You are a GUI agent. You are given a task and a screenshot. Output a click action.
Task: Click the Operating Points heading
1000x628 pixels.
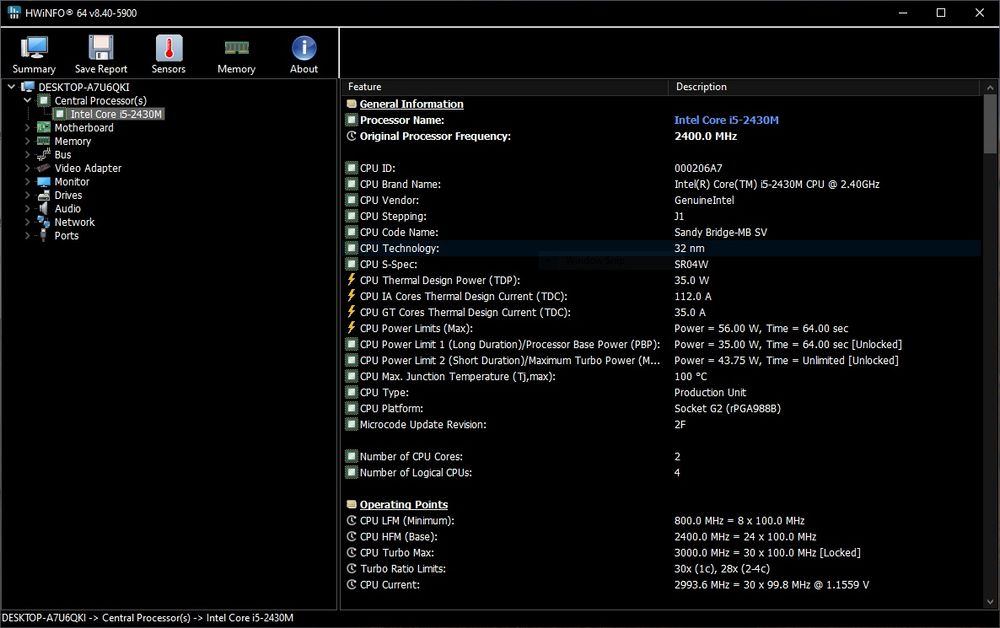[x=404, y=504]
